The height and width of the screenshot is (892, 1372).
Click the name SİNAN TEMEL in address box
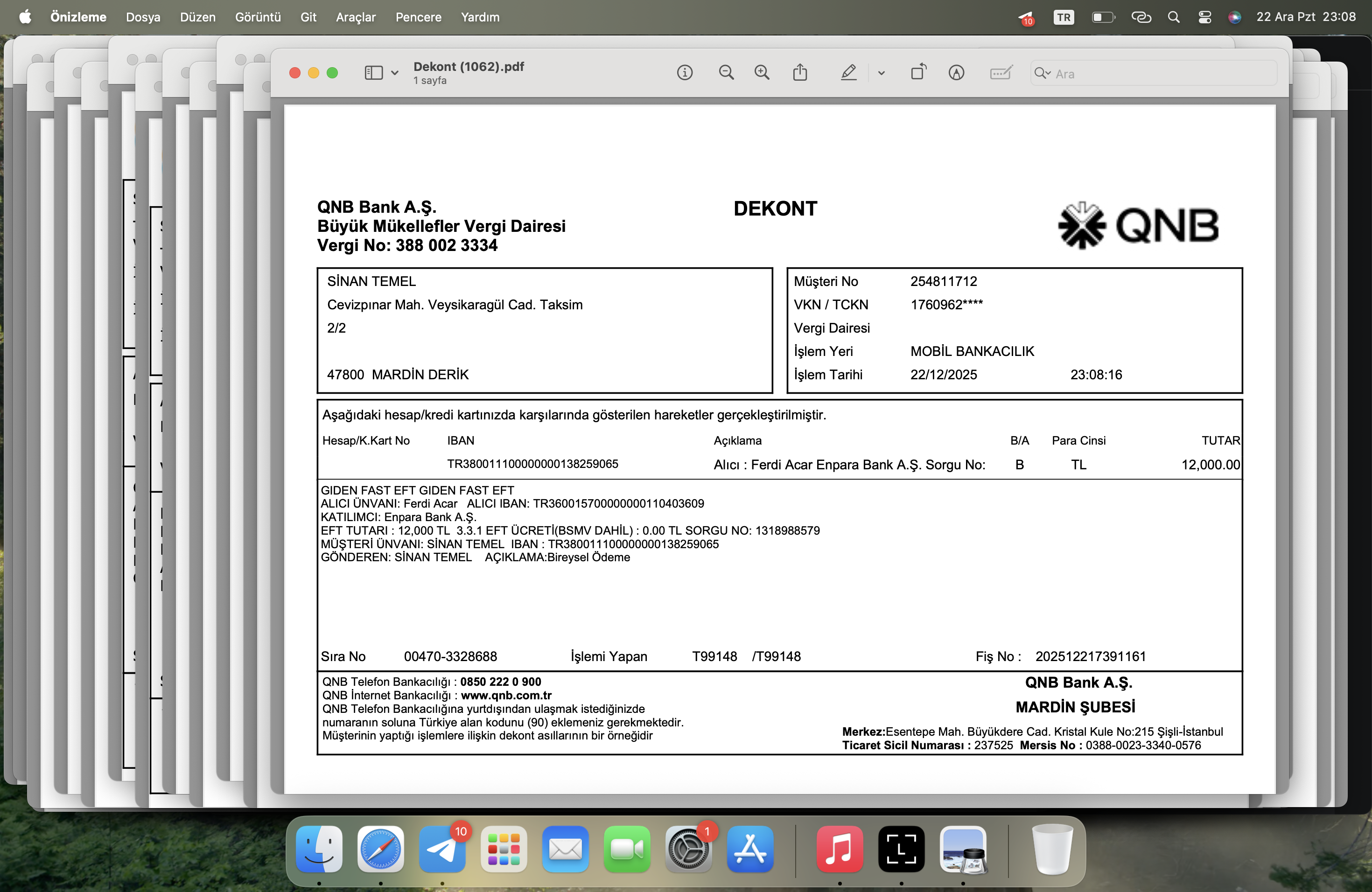click(371, 281)
